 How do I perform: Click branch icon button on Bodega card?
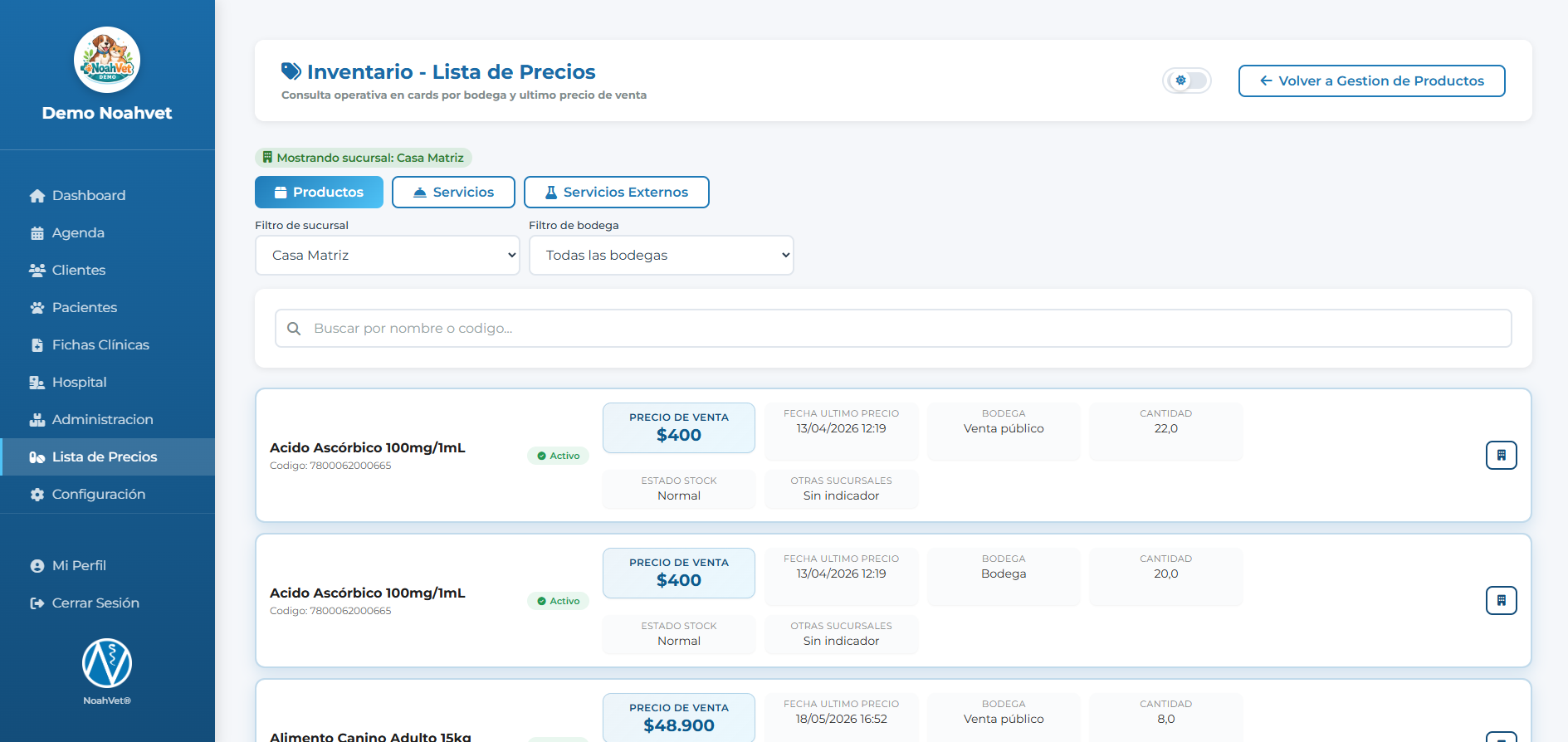pos(1501,600)
